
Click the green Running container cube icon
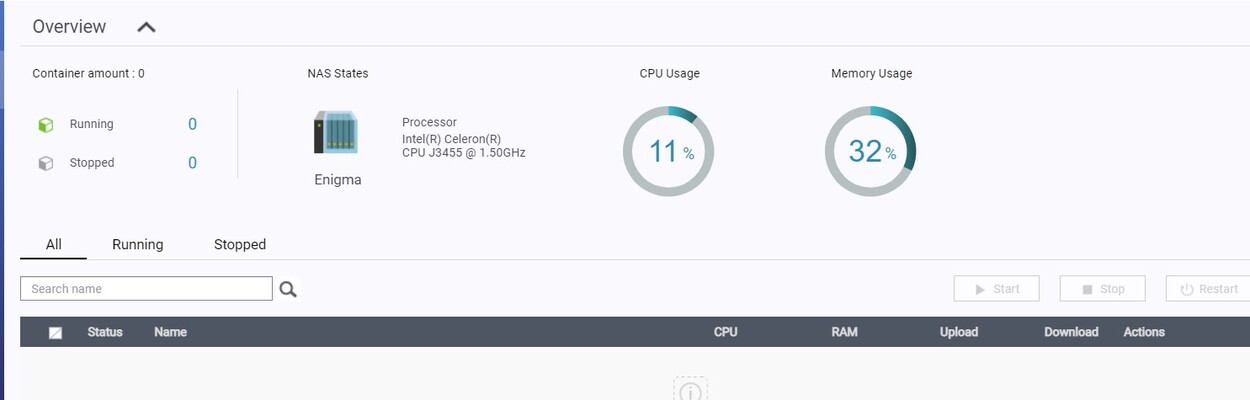point(45,125)
